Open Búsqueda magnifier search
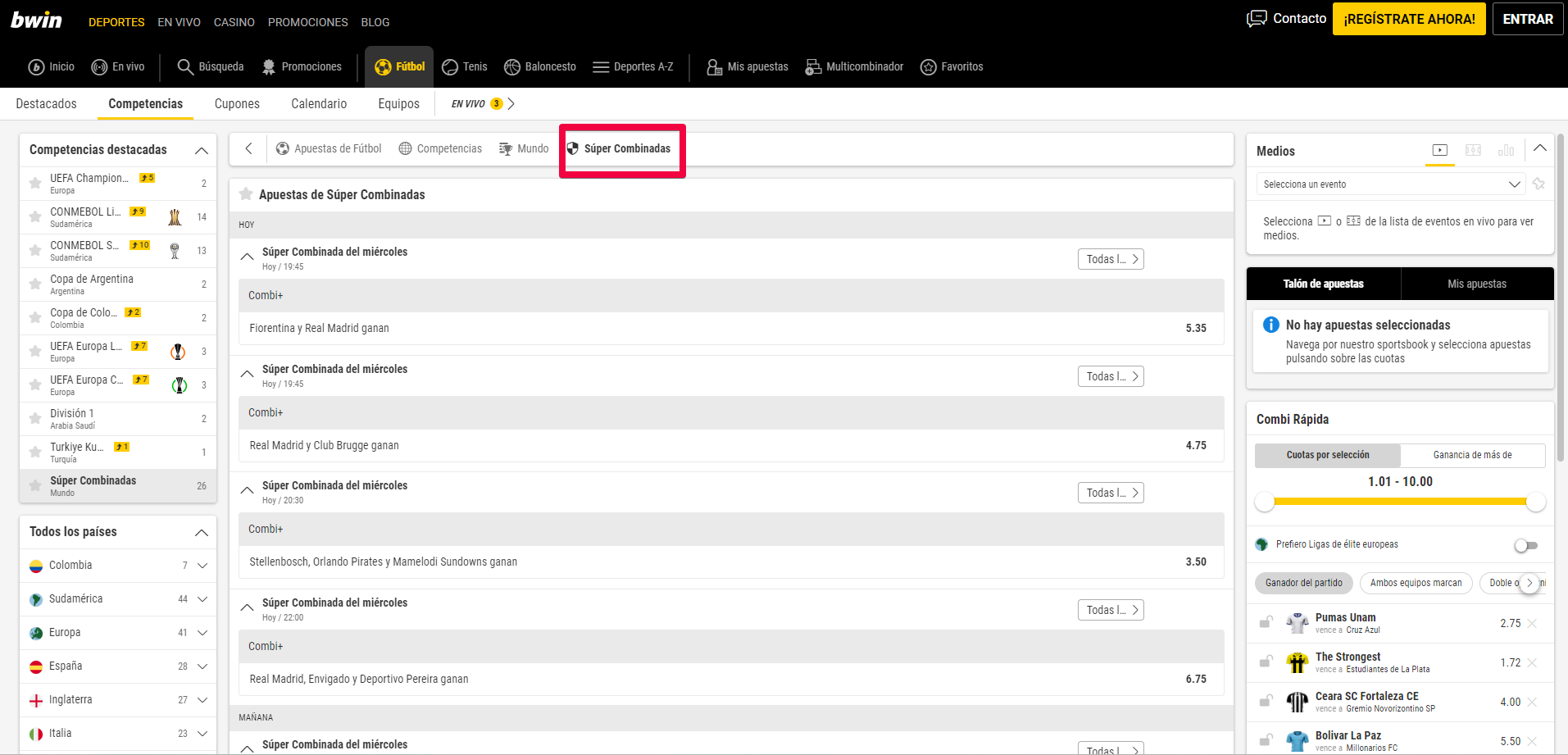 [x=185, y=67]
